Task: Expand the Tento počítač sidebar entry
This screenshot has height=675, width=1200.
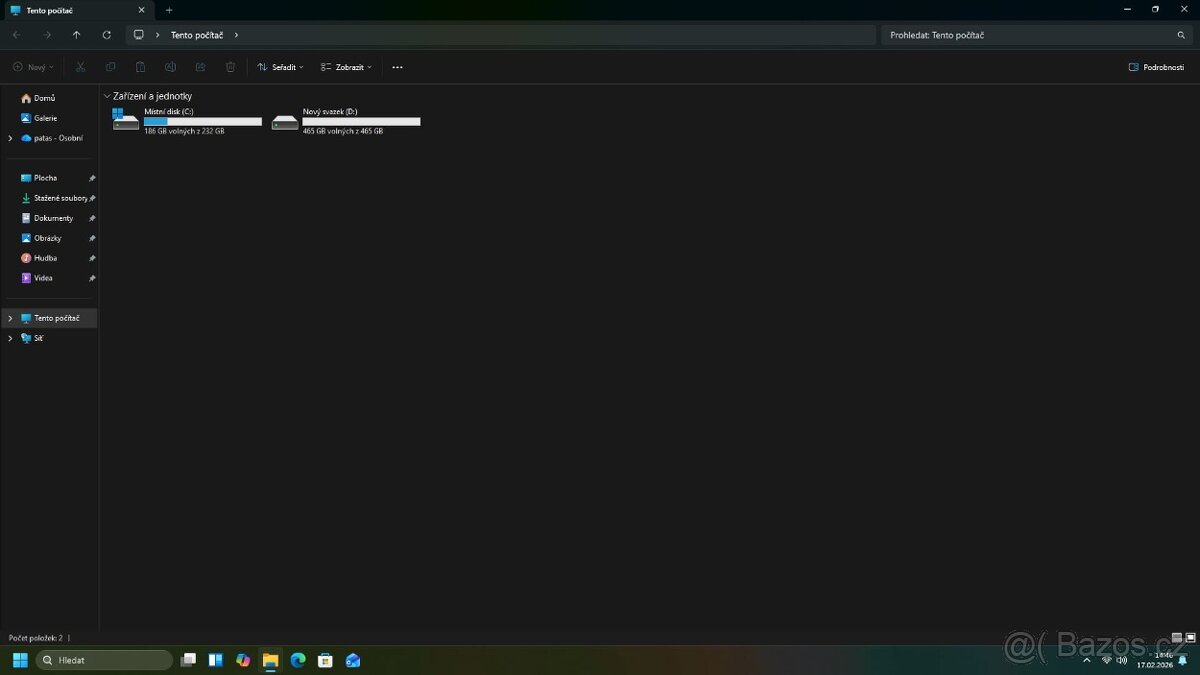Action: (x=9, y=318)
